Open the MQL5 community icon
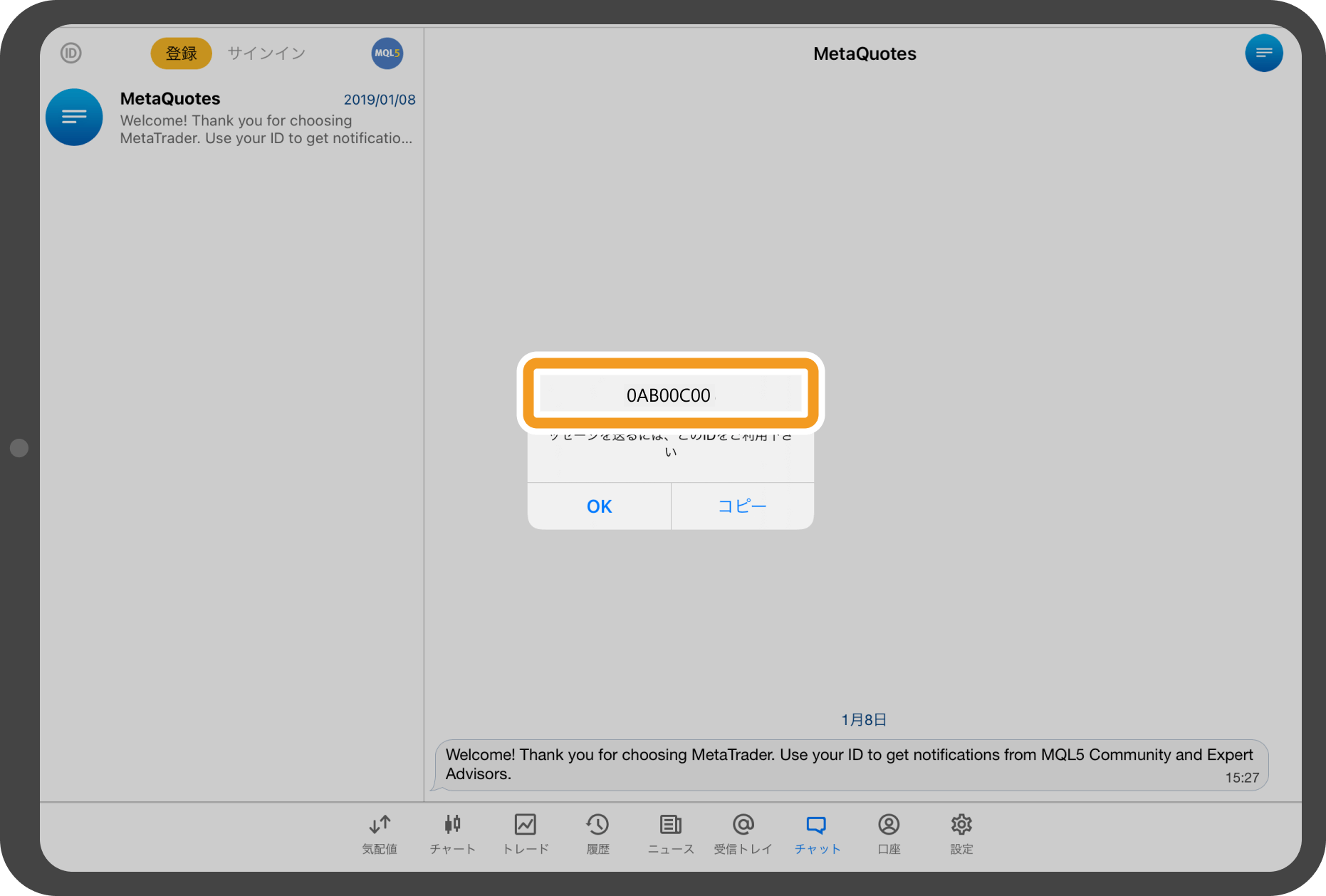 pyautogui.click(x=387, y=53)
